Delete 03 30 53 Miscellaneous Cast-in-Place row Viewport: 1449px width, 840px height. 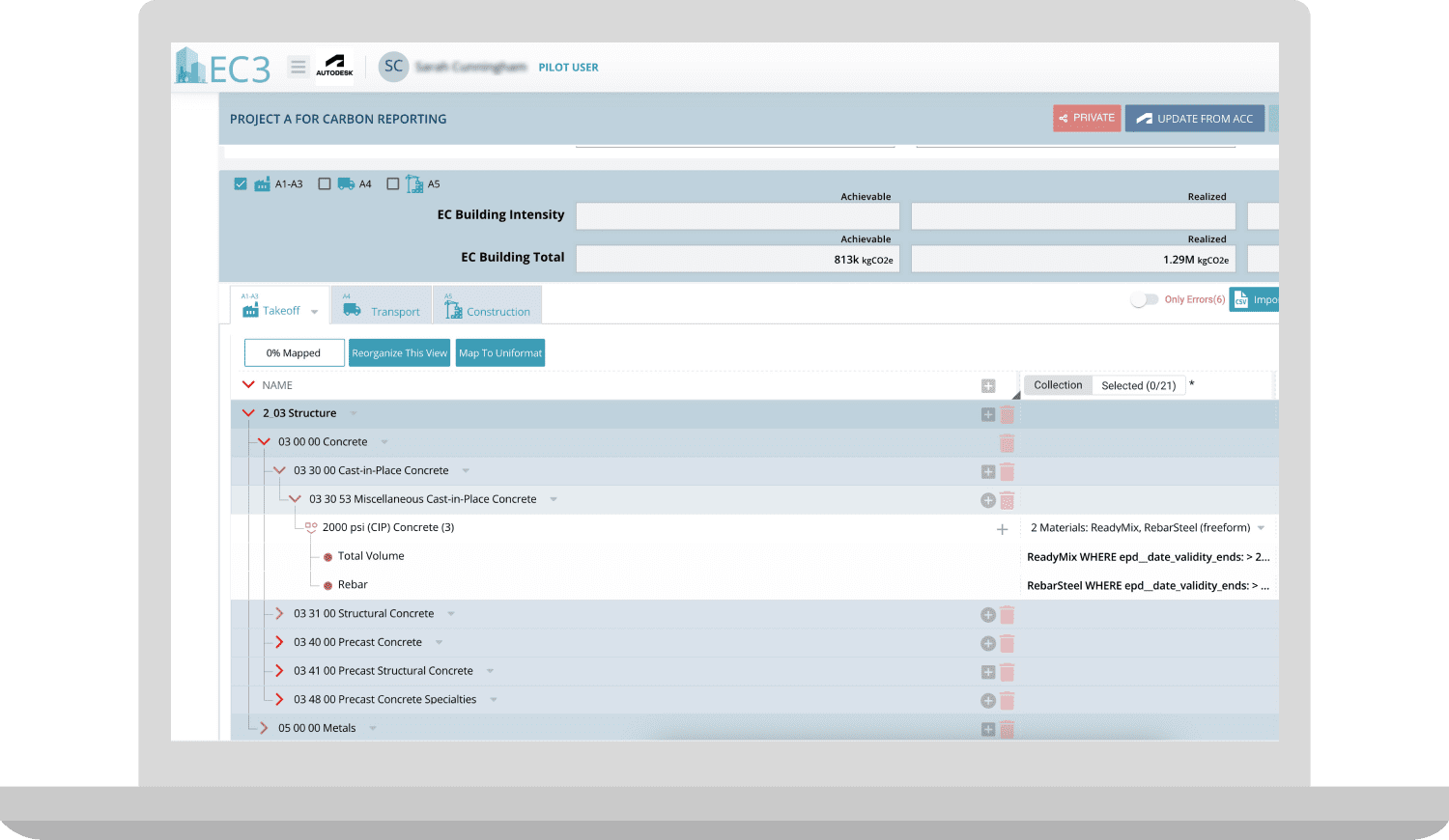(1008, 500)
